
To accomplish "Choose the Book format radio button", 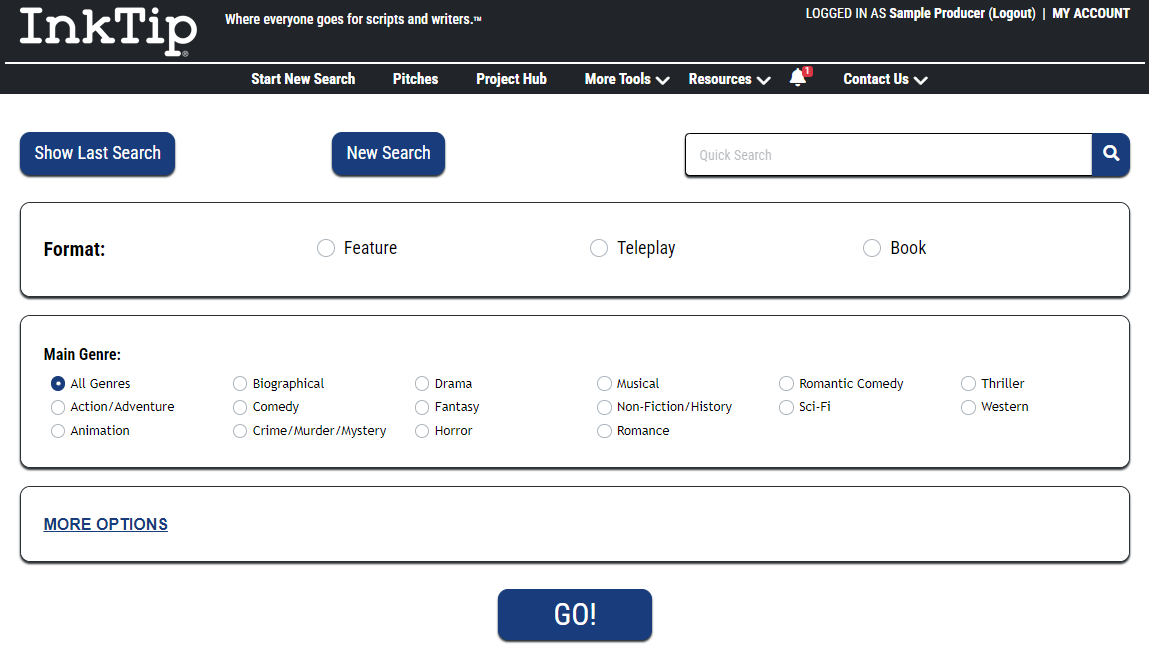I will [x=872, y=248].
